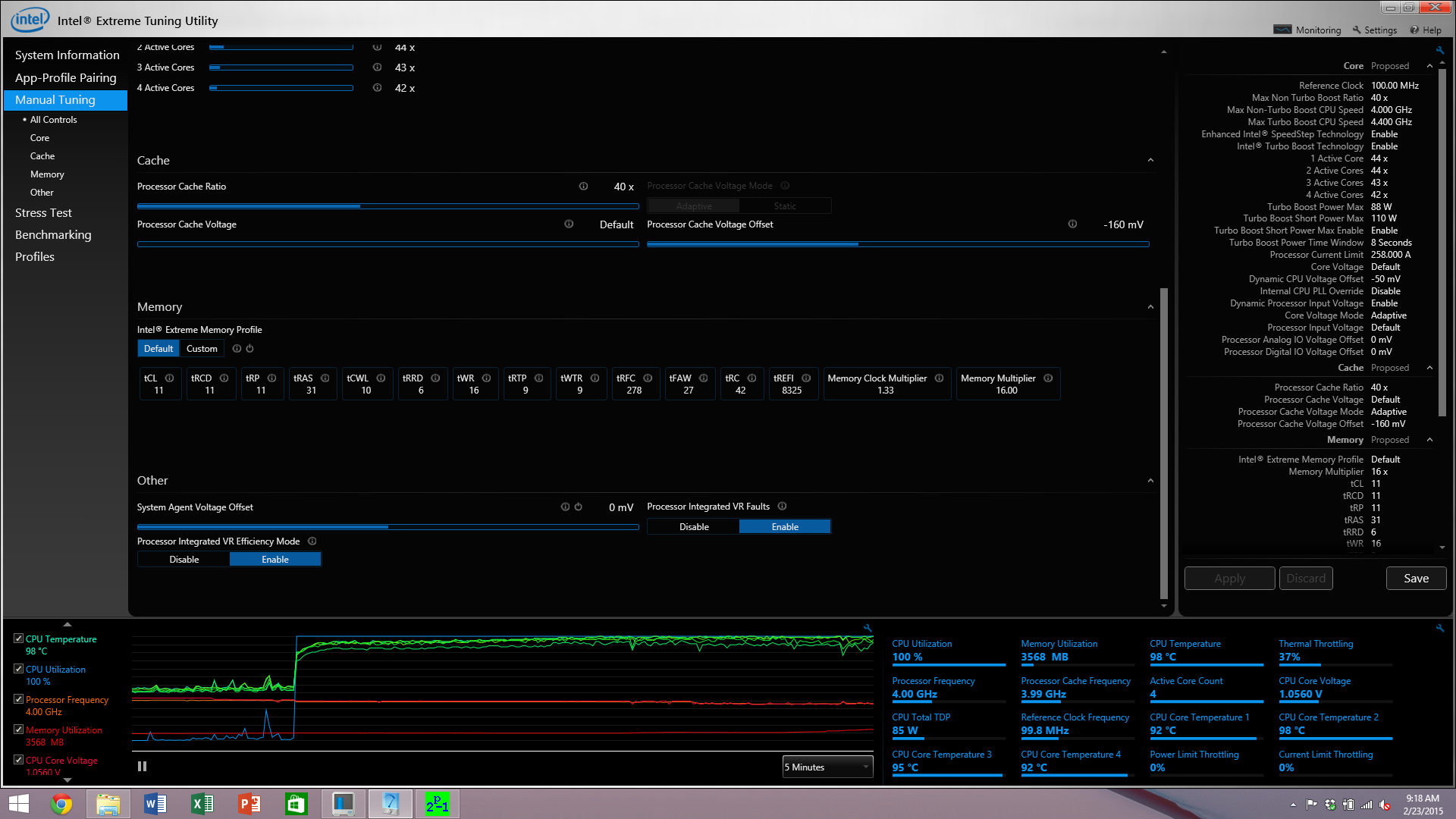
Task: Click the info icon on Memory Clock Multiplier
Action: [x=939, y=378]
